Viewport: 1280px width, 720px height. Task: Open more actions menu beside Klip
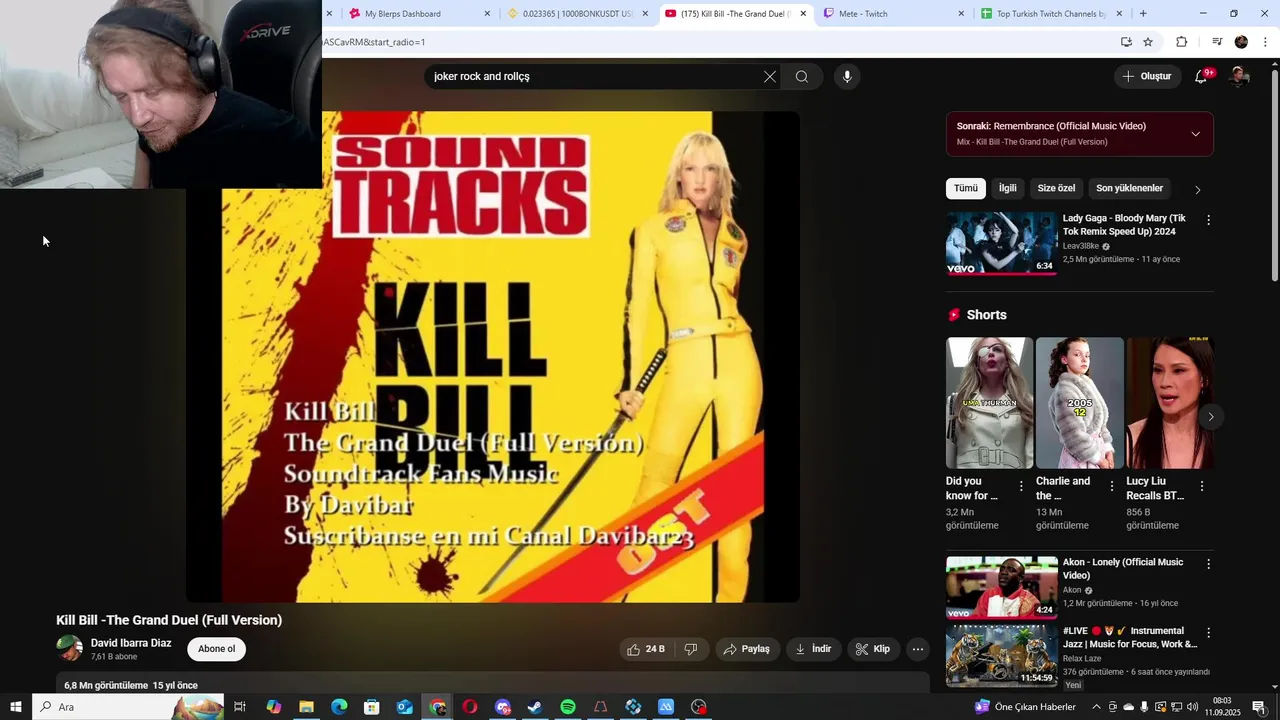coord(917,649)
